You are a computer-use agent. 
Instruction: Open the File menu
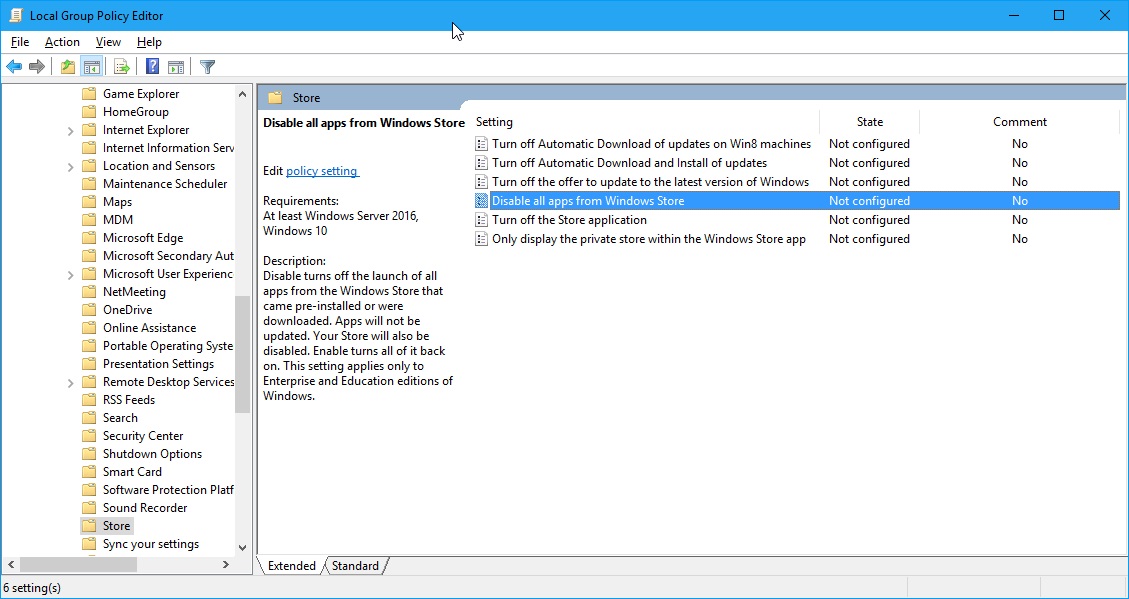20,42
